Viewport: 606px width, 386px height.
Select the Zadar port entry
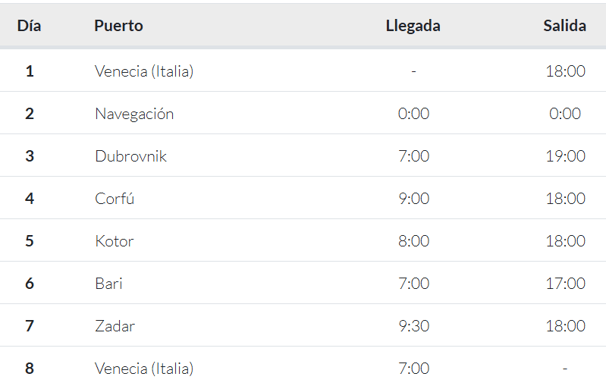click(115, 326)
